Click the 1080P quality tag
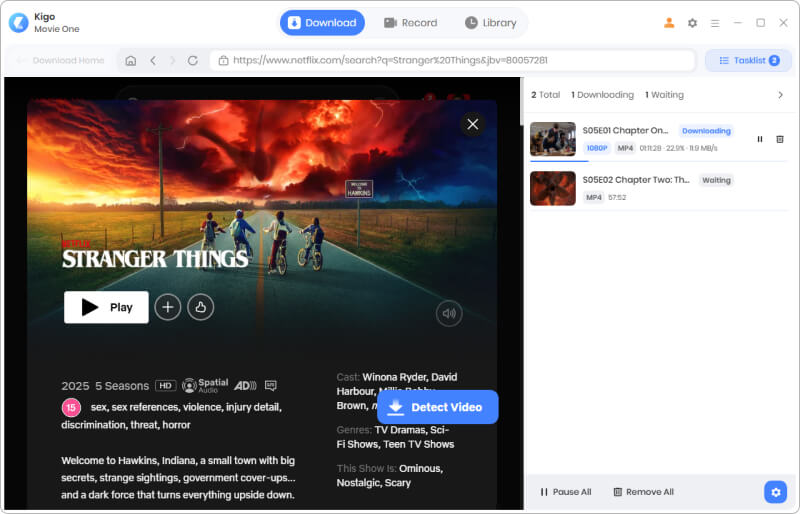 pos(596,148)
